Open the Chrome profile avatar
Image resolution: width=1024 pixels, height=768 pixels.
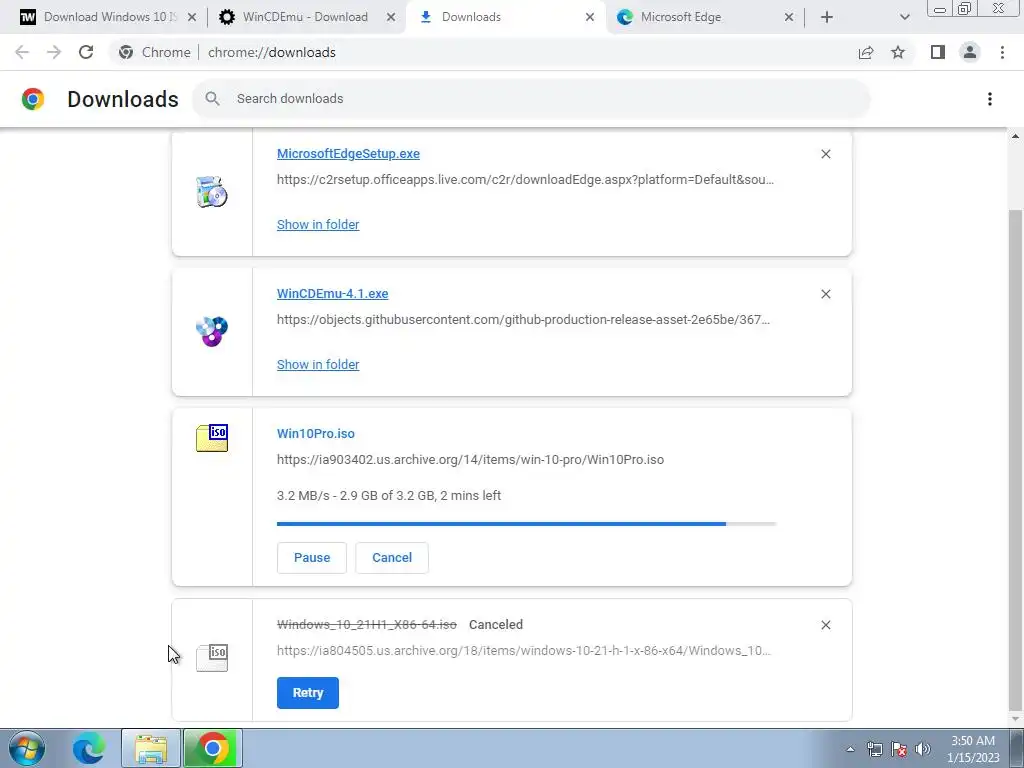(x=970, y=52)
